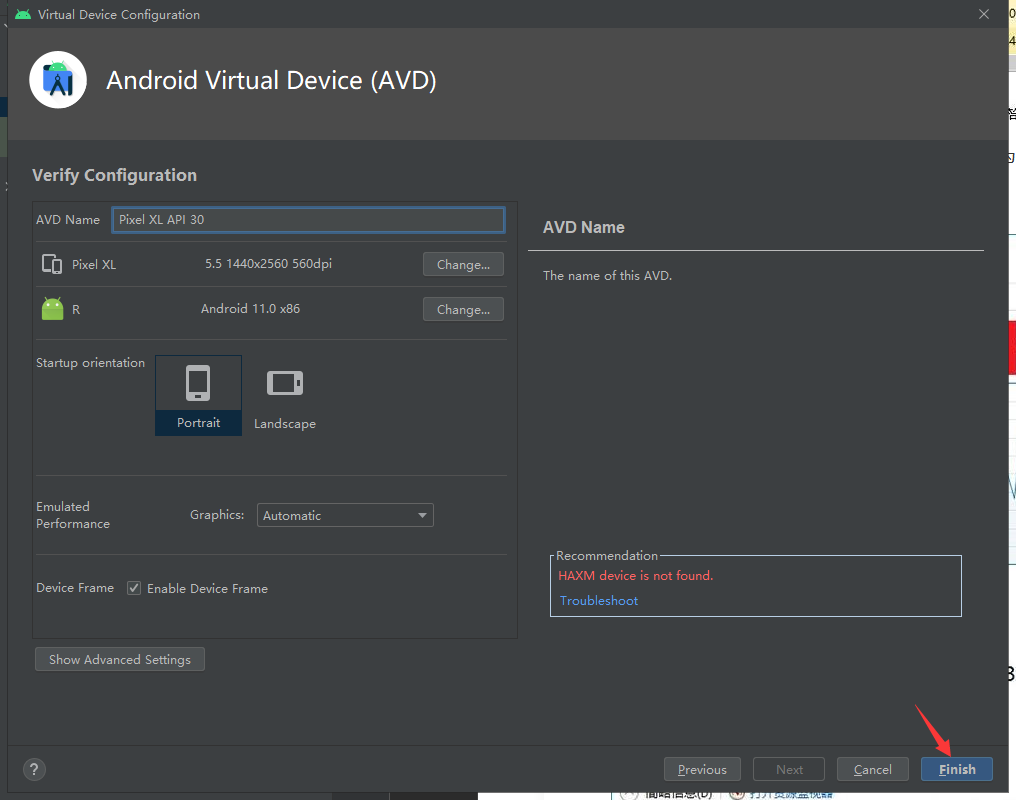The width and height of the screenshot is (1016, 800).
Task: Click the Next button
Action: point(789,769)
